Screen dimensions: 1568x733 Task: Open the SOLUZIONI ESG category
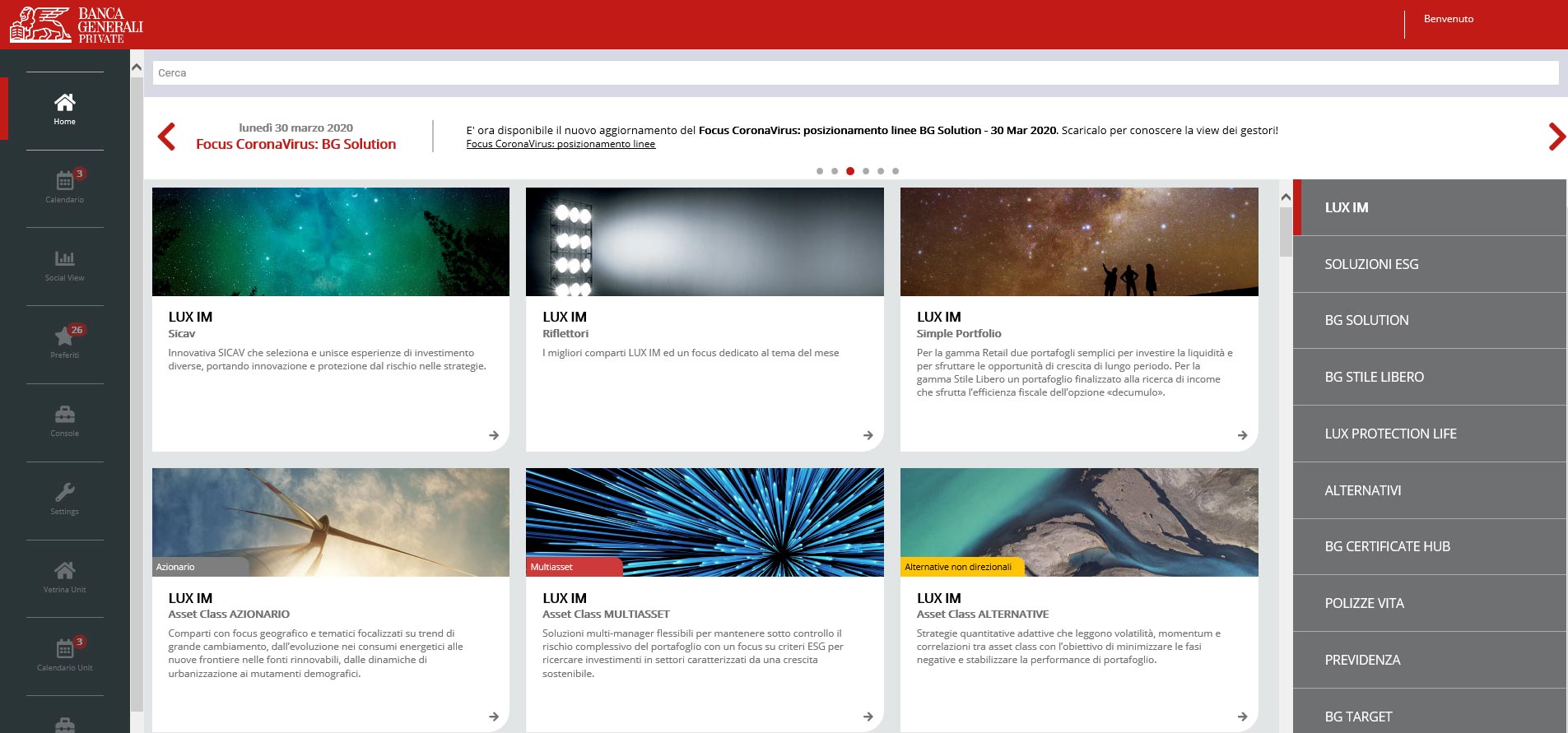coord(1430,264)
